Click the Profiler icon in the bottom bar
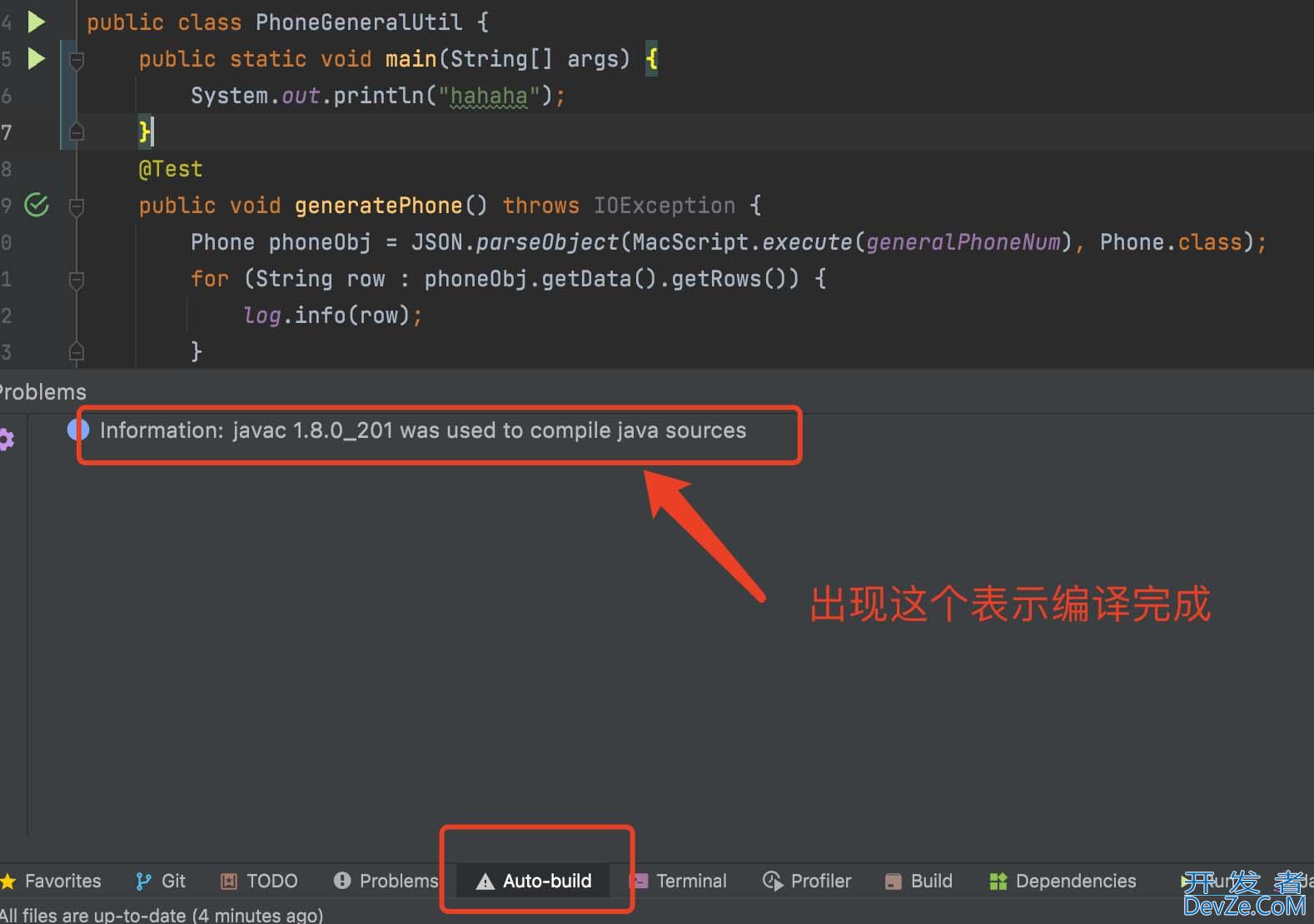1314x924 pixels. click(773, 881)
